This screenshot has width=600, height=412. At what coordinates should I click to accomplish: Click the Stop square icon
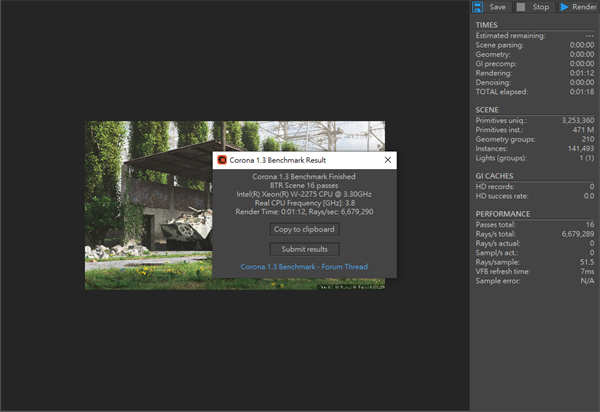coord(520,7)
